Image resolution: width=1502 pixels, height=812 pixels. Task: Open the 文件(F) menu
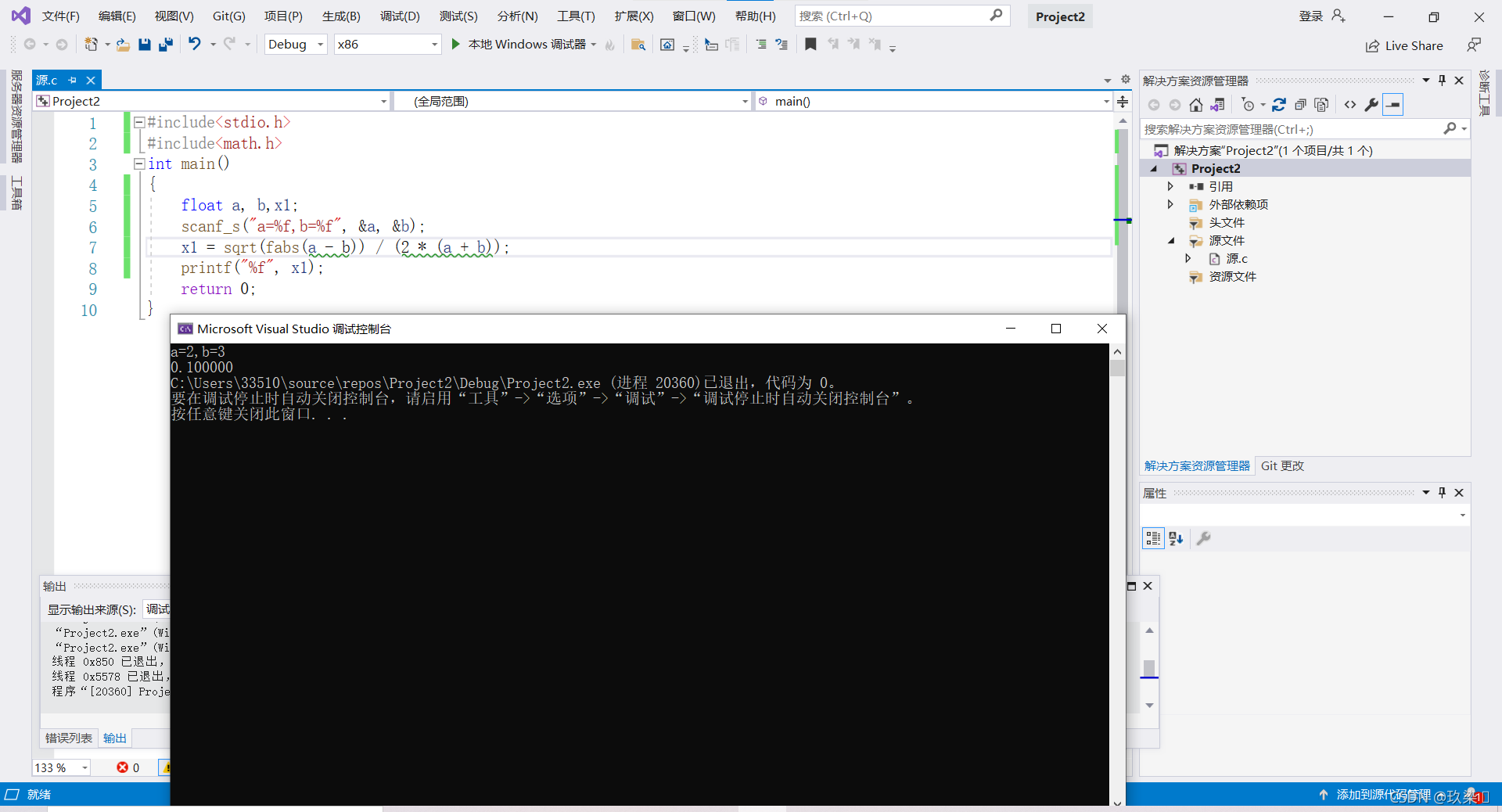coord(60,16)
